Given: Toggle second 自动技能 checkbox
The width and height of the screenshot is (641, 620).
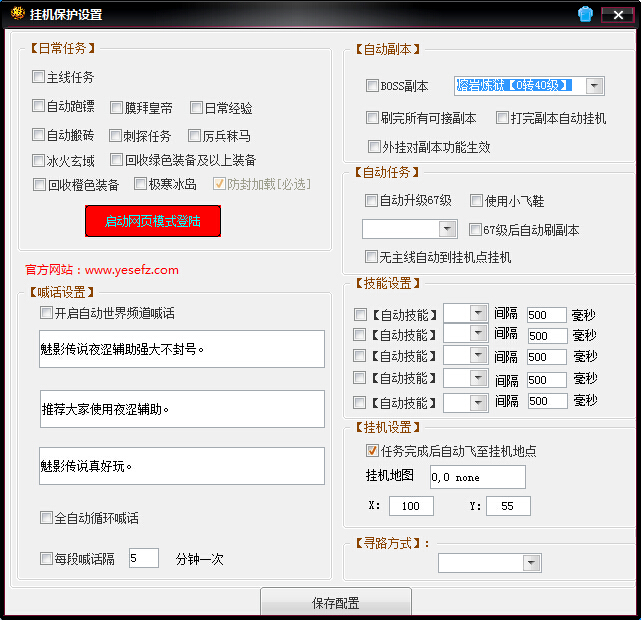Looking at the screenshot, I should [359, 335].
